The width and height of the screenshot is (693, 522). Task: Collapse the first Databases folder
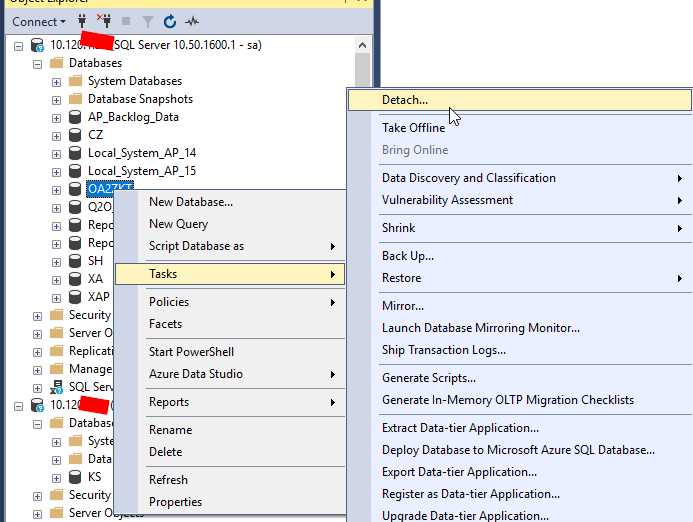pyautogui.click(x=38, y=64)
